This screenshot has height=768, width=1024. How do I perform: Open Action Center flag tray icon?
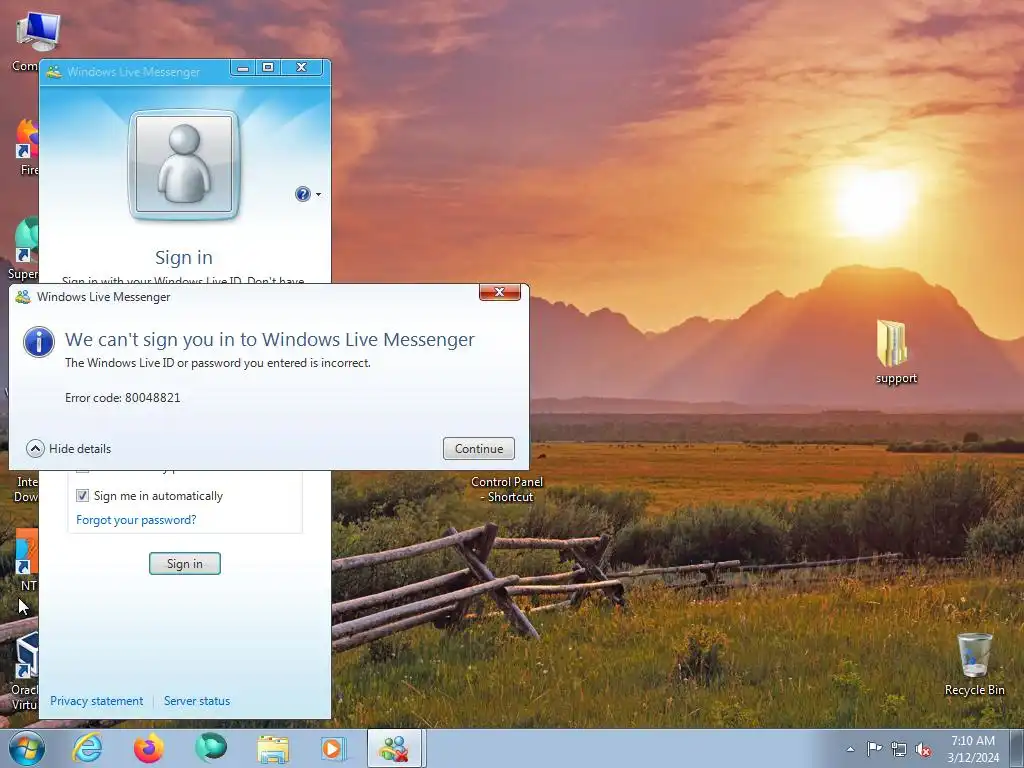click(x=874, y=749)
